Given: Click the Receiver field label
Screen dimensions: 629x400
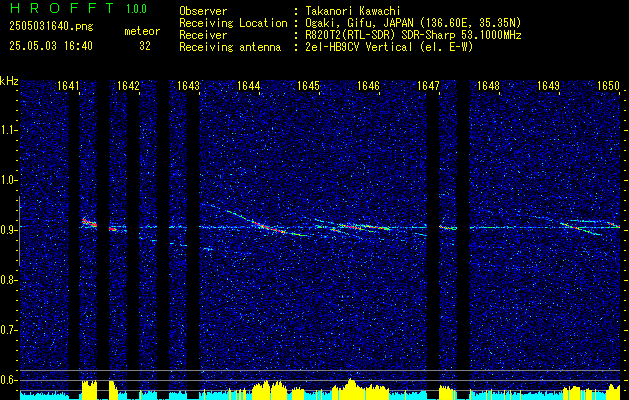Looking at the screenshot, I should pyautogui.click(x=203, y=35).
